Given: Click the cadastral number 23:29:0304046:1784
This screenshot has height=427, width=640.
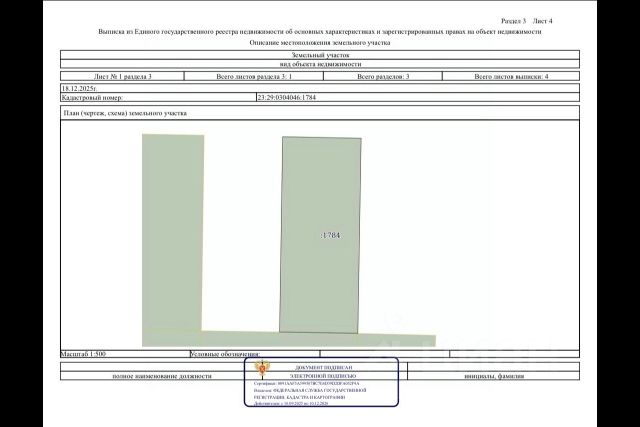Looking at the screenshot, I should 287,98.
